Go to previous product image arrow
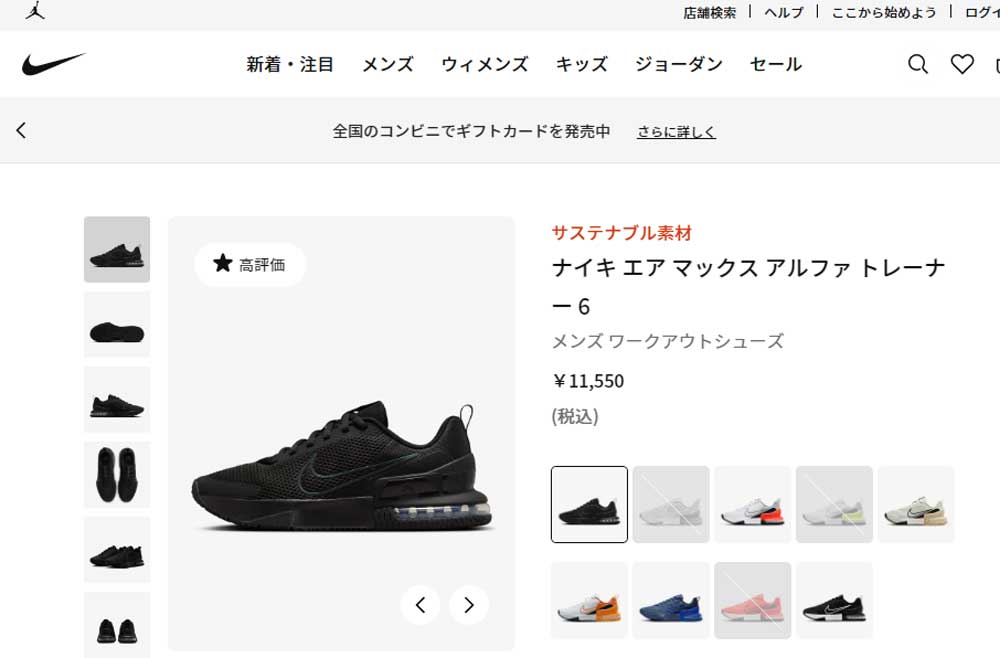This screenshot has height=658, width=1000. 420,604
